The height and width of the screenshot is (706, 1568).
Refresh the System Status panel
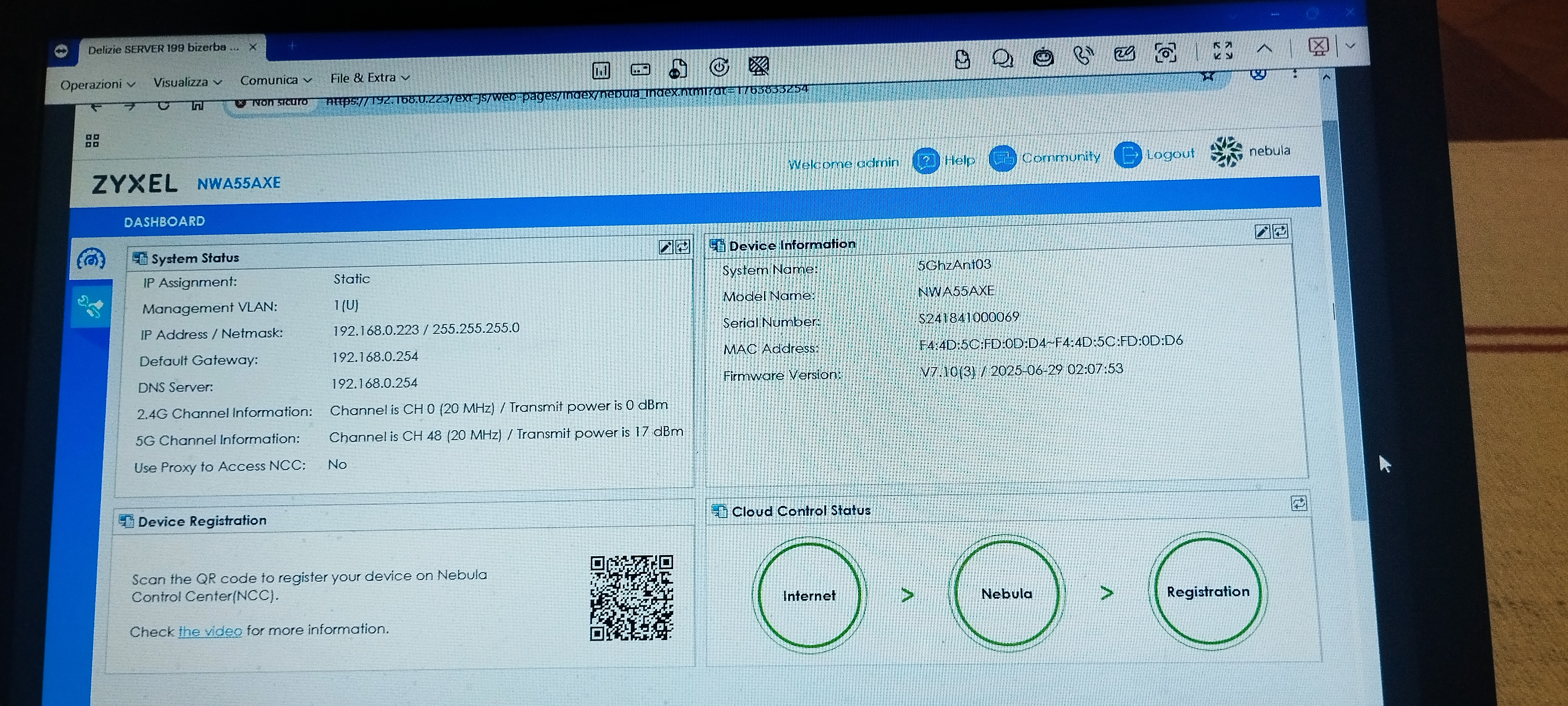[683, 246]
